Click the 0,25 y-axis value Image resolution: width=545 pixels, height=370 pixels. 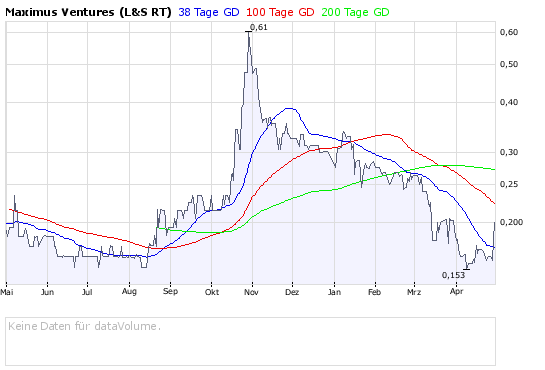coord(509,184)
